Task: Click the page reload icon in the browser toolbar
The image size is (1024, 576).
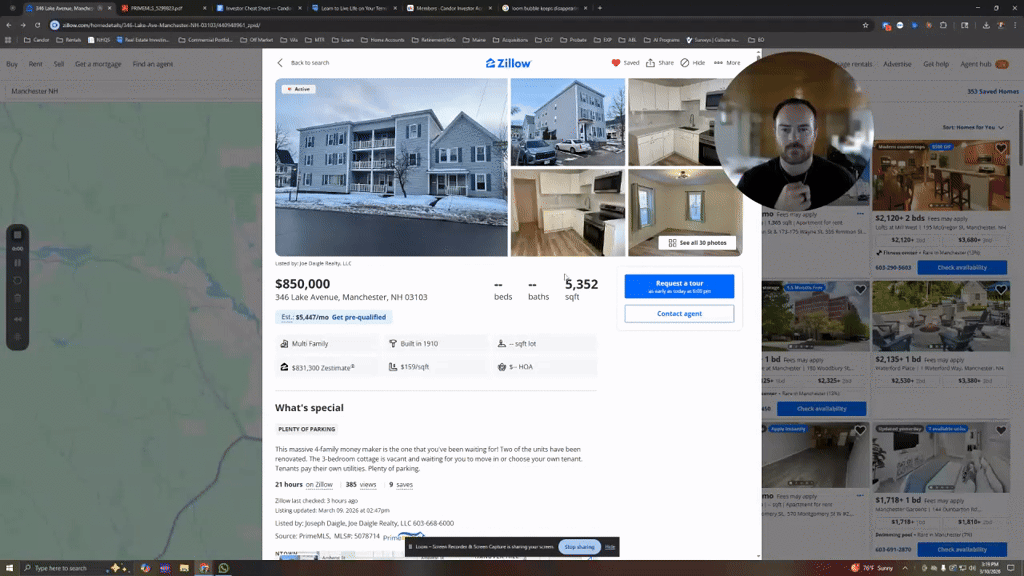Action: pyautogui.click(x=37, y=26)
